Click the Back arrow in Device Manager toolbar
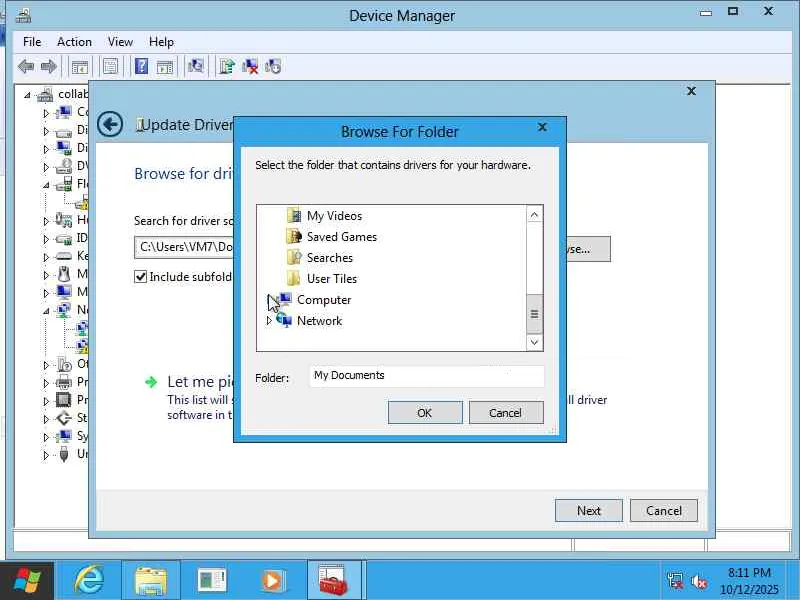This screenshot has height=600, width=800. 26,66
